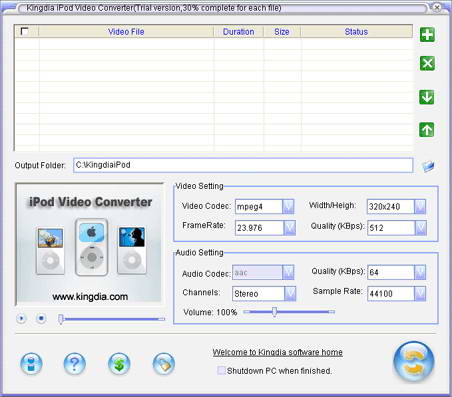
Task: Click the preview play button
Action: [x=21, y=319]
